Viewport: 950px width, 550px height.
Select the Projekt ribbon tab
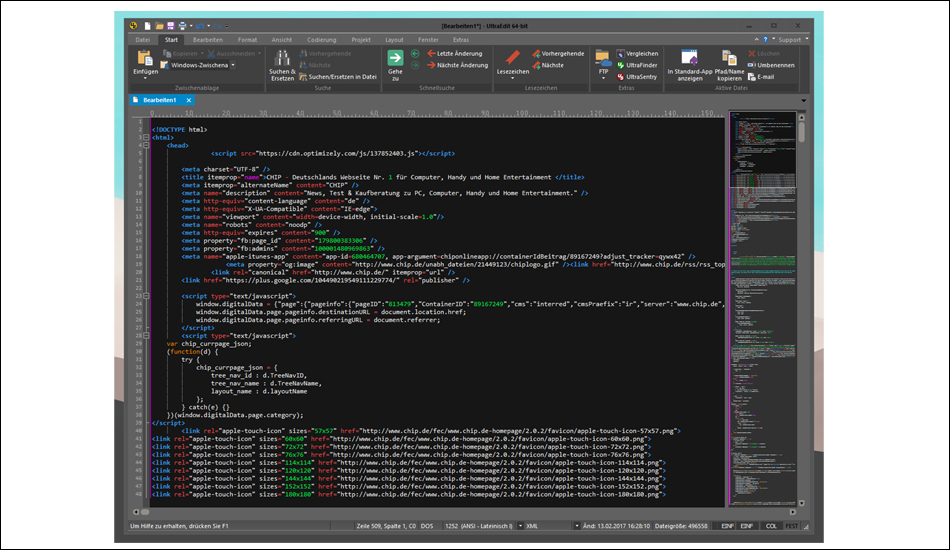361,40
